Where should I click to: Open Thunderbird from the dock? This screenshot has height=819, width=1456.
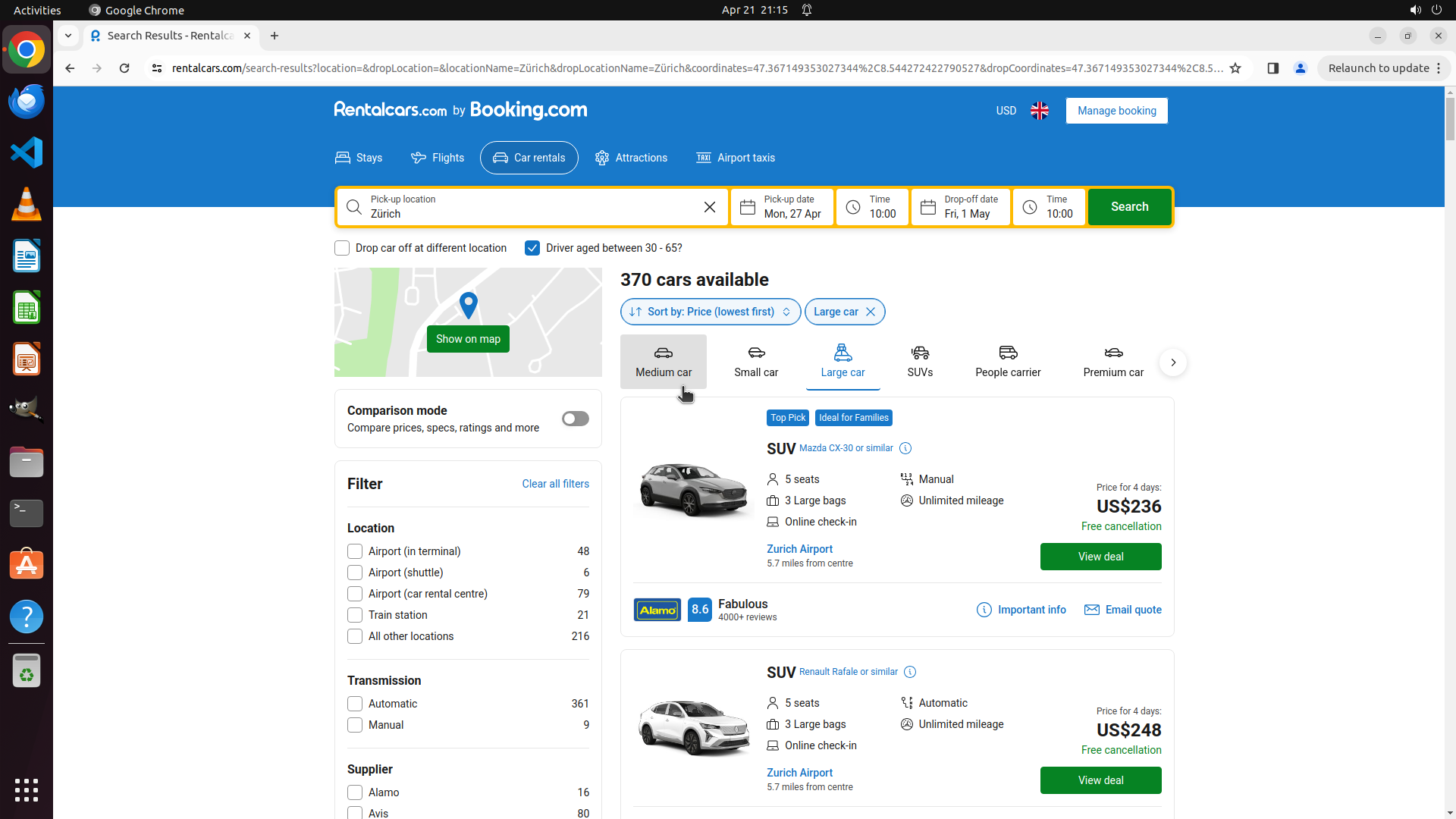[27, 102]
